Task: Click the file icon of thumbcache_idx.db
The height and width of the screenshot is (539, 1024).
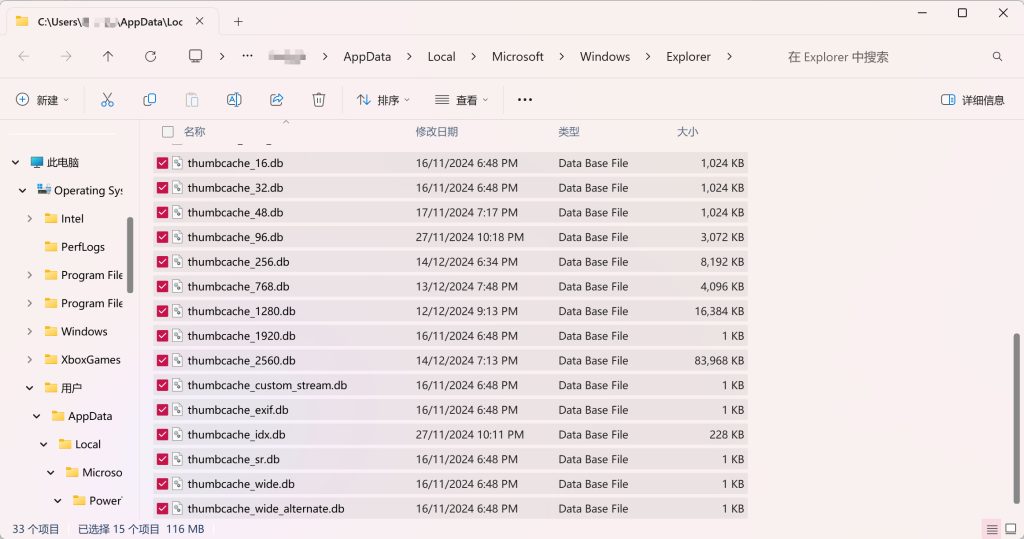Action: 178,434
